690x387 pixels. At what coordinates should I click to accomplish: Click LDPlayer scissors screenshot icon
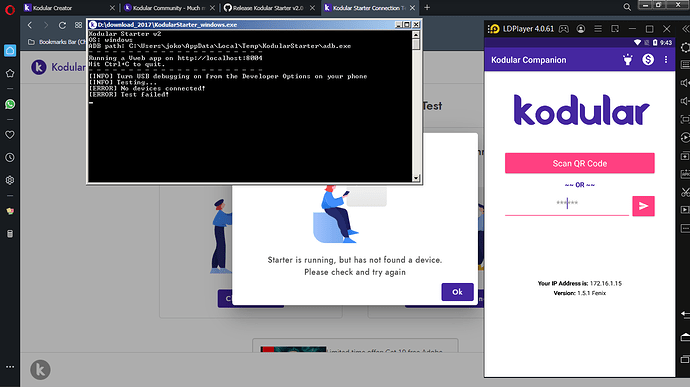tap(685, 192)
